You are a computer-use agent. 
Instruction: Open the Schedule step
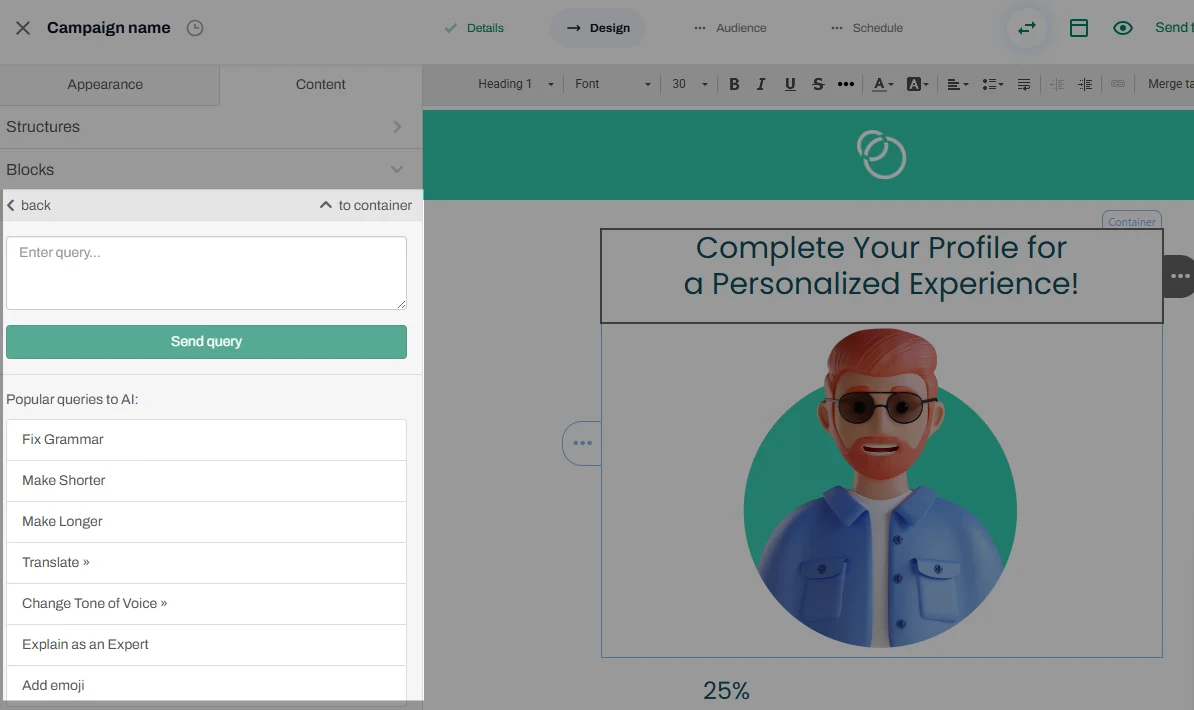867,28
